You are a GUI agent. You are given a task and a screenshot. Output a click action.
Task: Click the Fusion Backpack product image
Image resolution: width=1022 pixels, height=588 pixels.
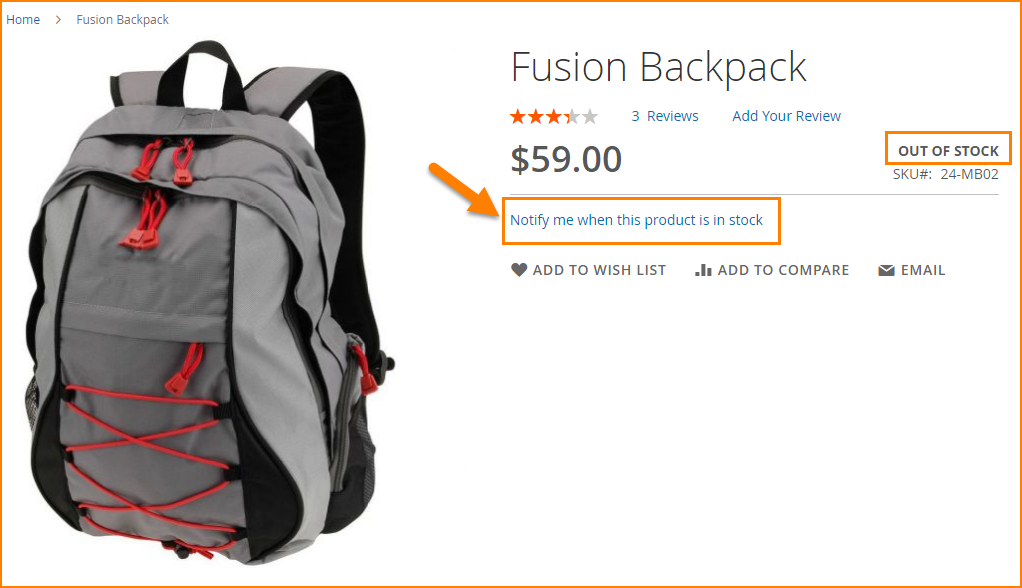[x=210, y=303]
